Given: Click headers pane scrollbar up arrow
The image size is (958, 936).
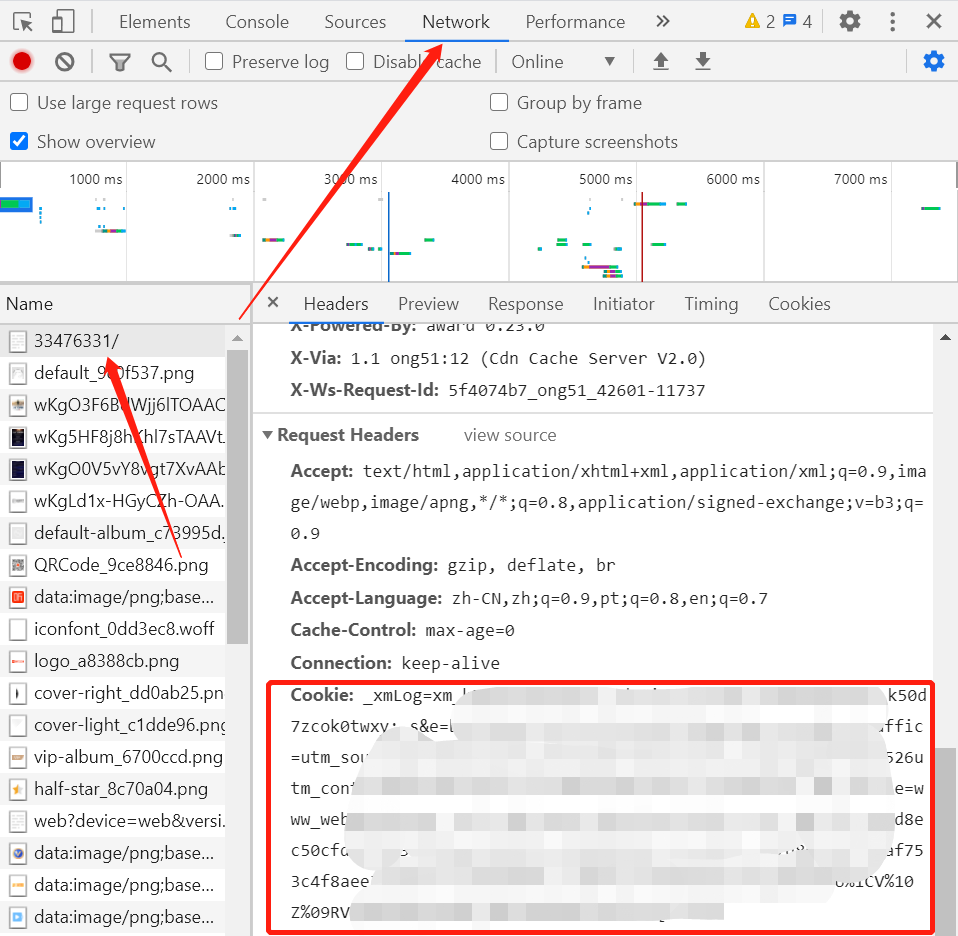Looking at the screenshot, I should (945, 337).
